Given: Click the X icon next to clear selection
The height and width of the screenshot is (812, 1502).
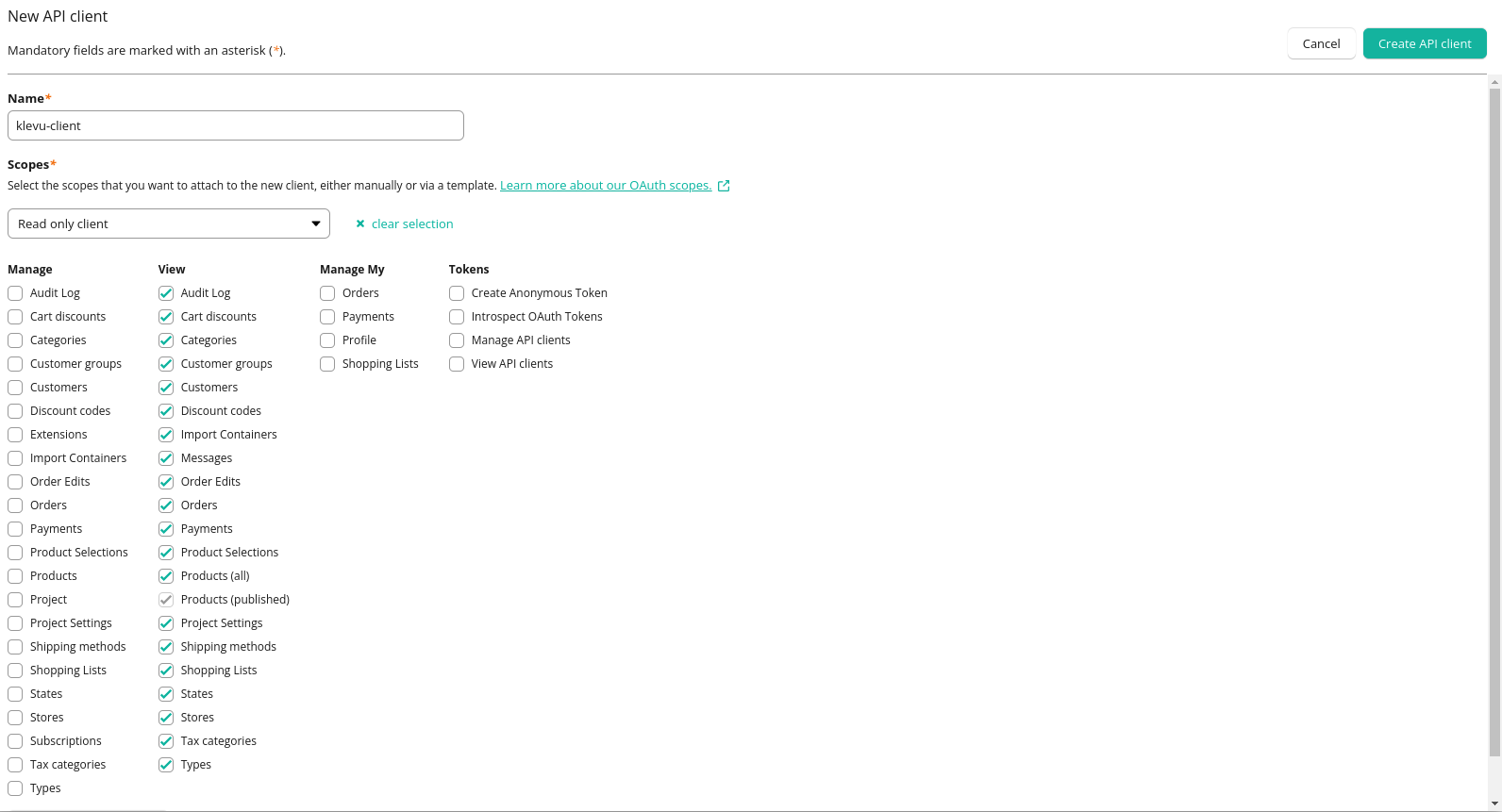Looking at the screenshot, I should pos(360,224).
